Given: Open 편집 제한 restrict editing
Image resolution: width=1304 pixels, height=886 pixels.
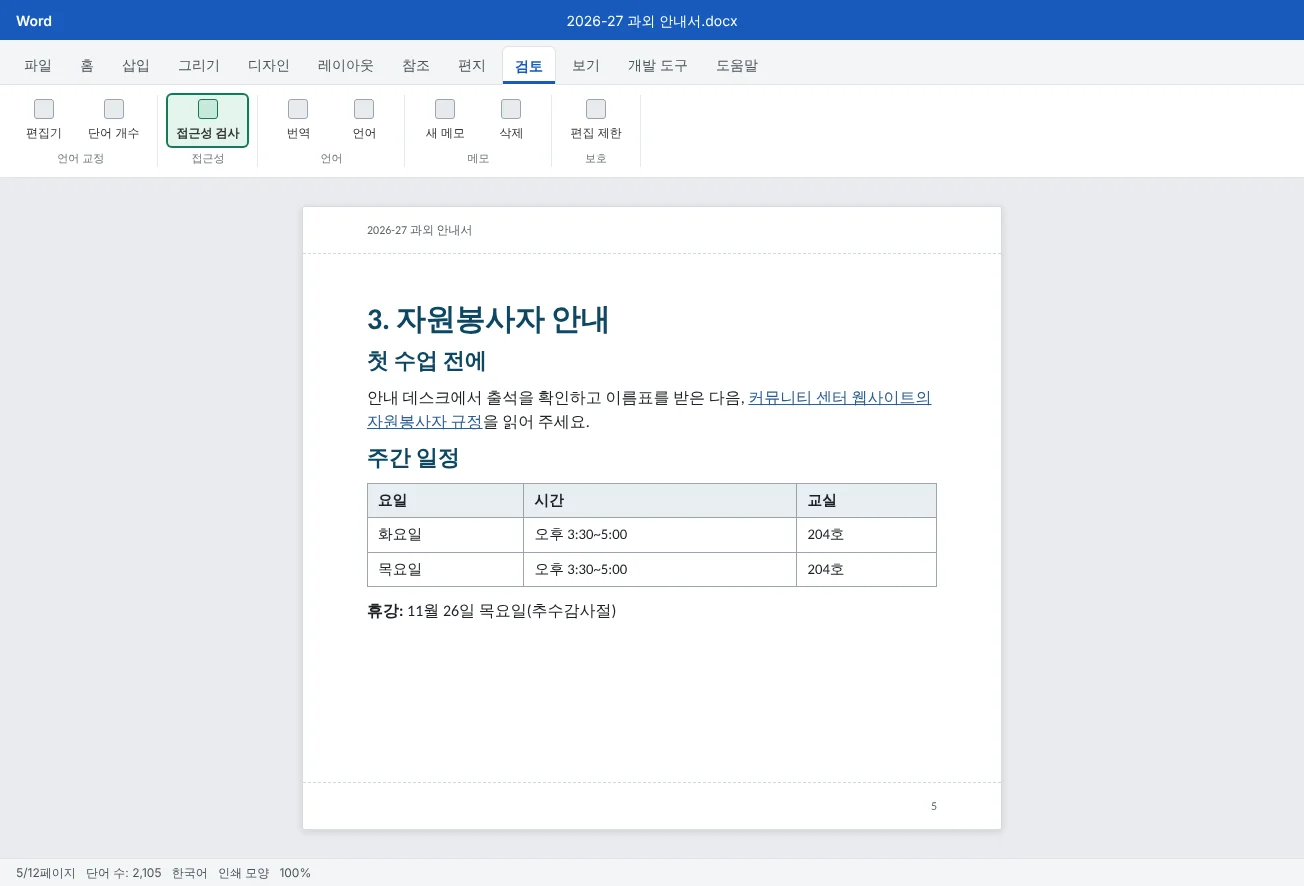Looking at the screenshot, I should point(596,120).
